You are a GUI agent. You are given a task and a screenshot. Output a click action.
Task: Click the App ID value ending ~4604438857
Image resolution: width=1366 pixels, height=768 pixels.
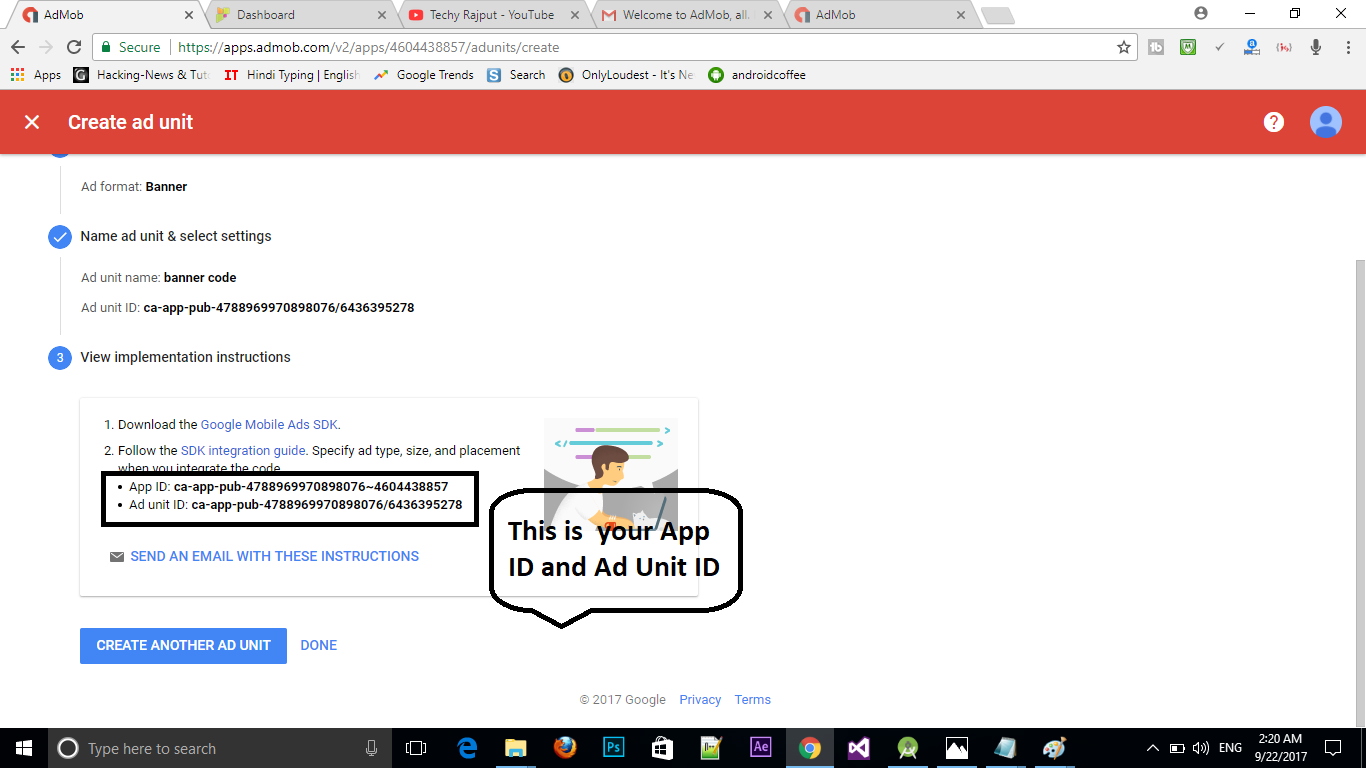click(311, 487)
